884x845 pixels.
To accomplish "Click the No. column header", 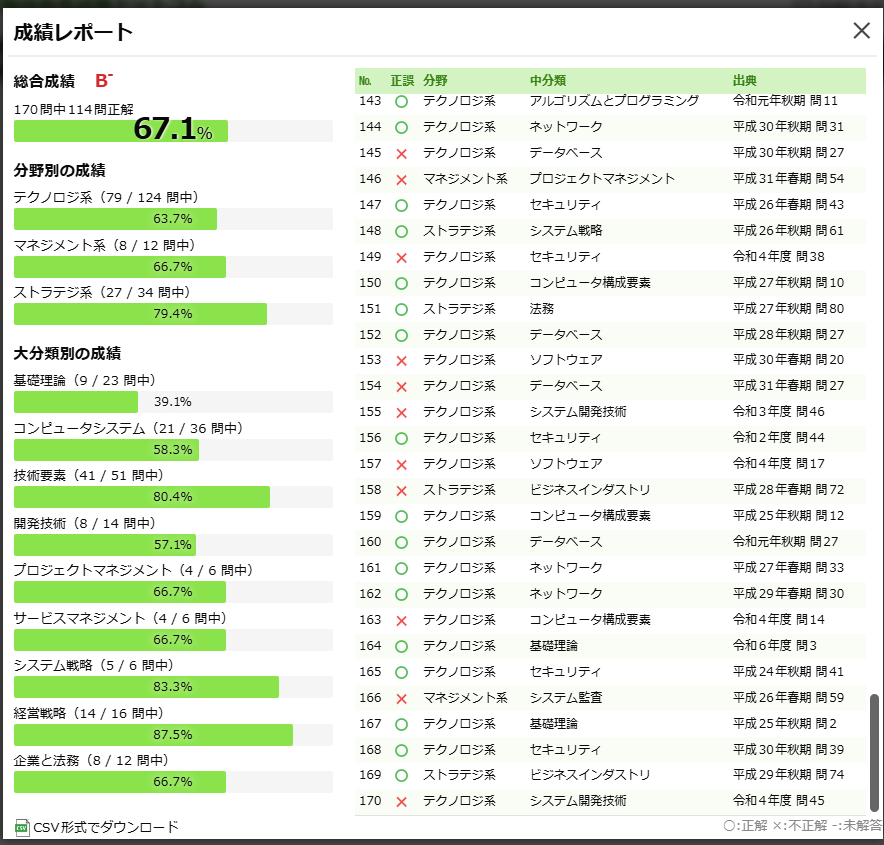I will pyautogui.click(x=365, y=81).
